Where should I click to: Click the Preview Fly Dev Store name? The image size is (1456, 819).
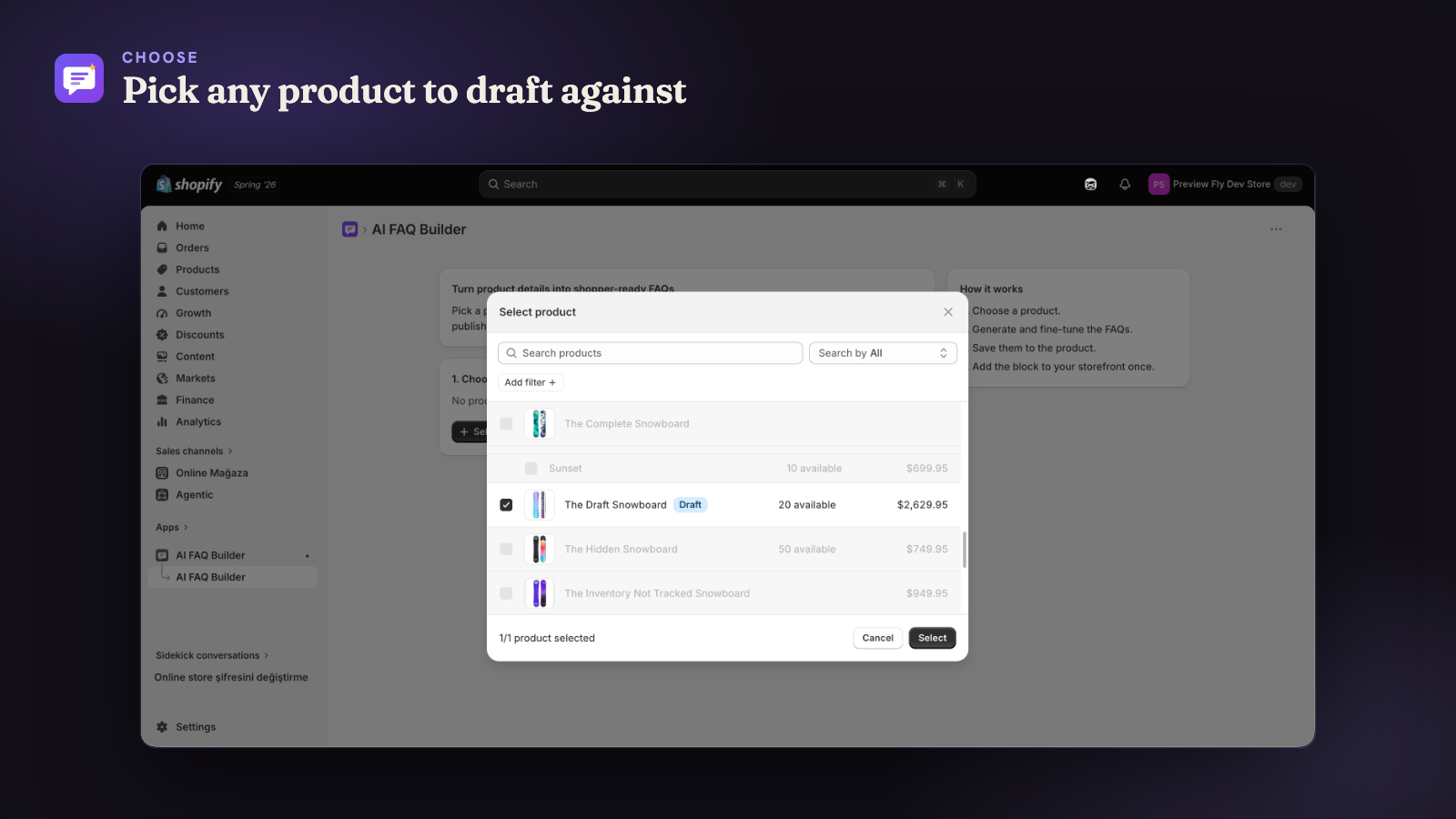click(x=1221, y=184)
